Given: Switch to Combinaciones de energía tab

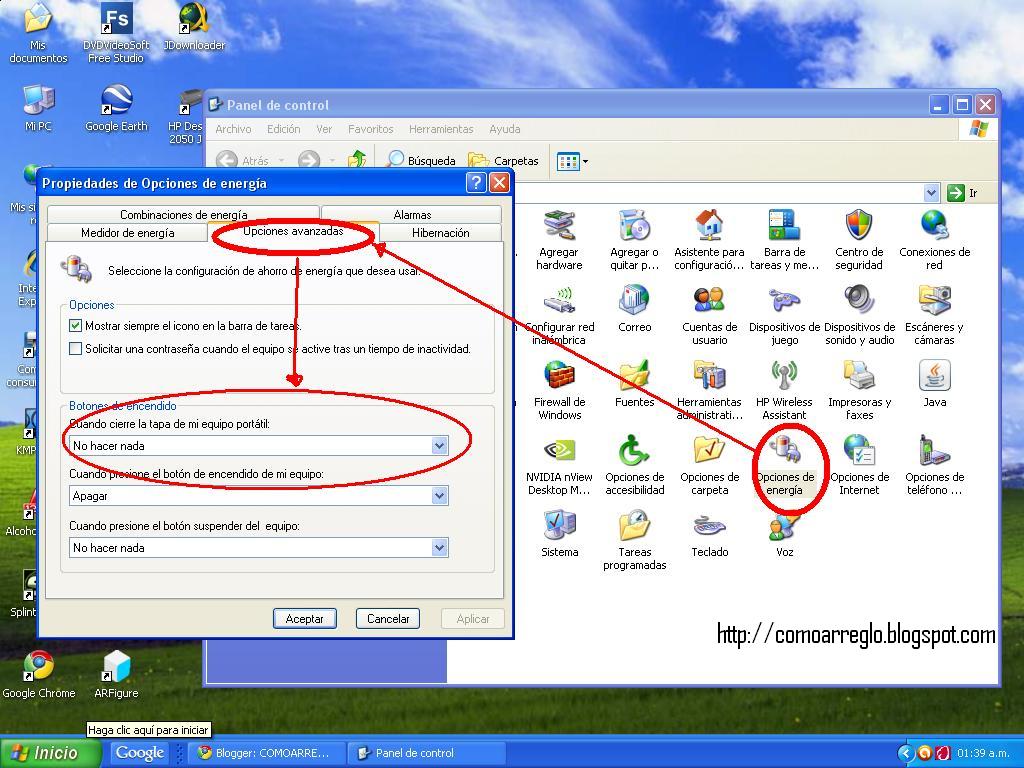Looking at the screenshot, I should click(x=184, y=214).
